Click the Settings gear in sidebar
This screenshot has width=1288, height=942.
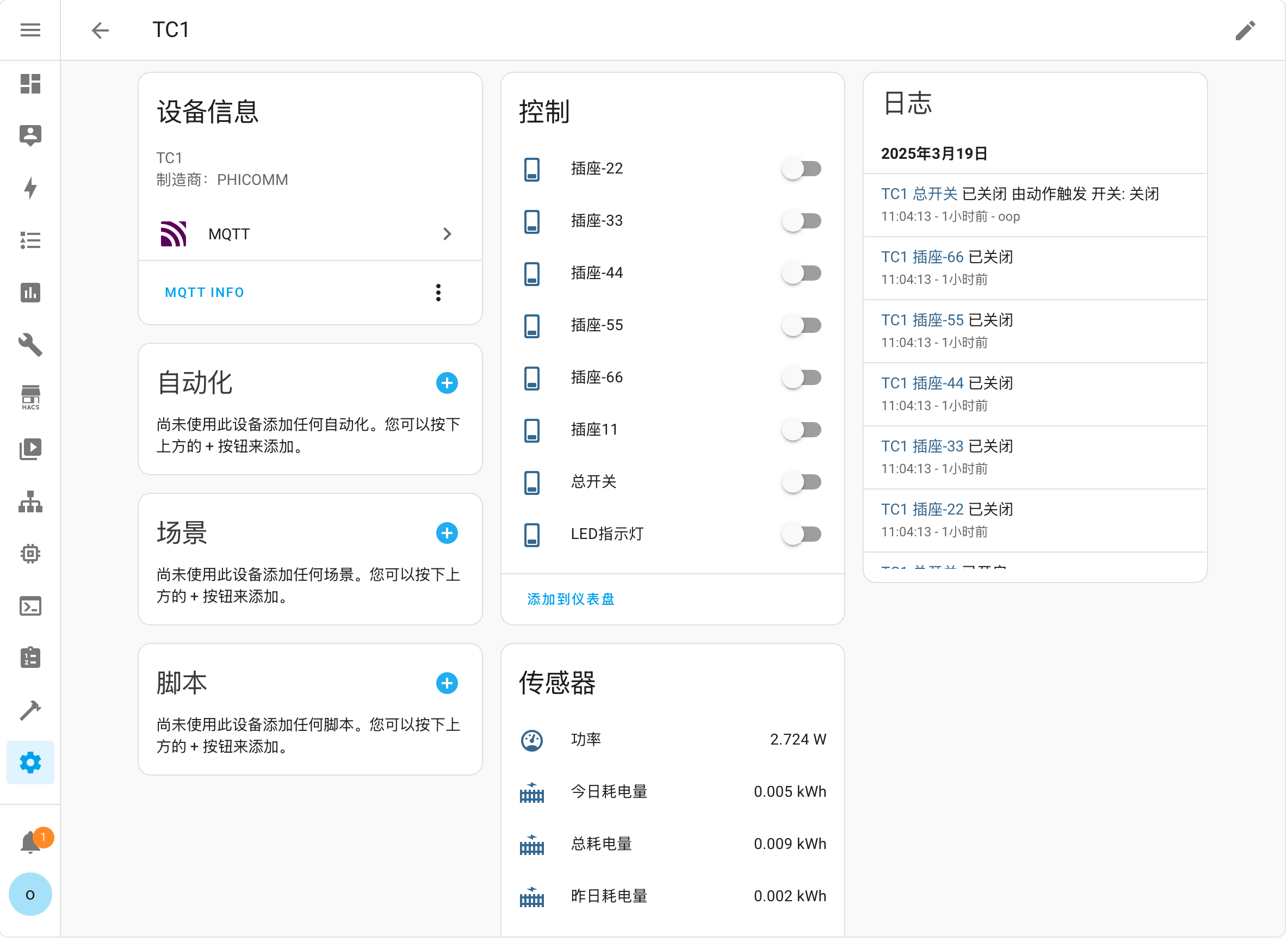[x=30, y=764]
